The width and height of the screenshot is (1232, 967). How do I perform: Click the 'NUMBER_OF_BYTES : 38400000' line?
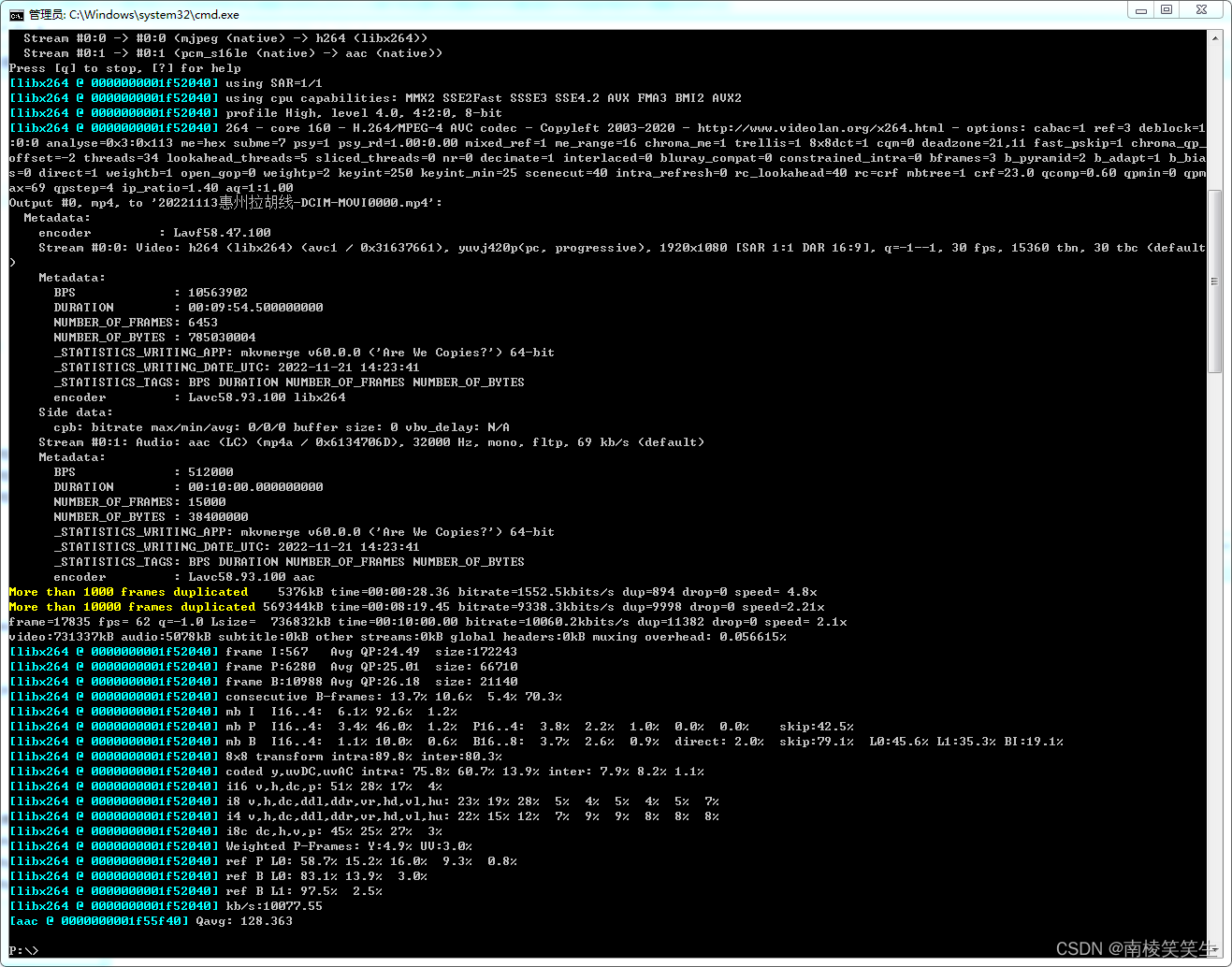[x=151, y=517]
